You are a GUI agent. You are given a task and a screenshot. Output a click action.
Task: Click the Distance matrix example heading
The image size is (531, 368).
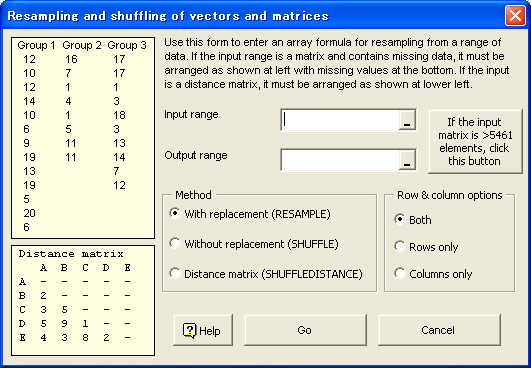point(71,254)
